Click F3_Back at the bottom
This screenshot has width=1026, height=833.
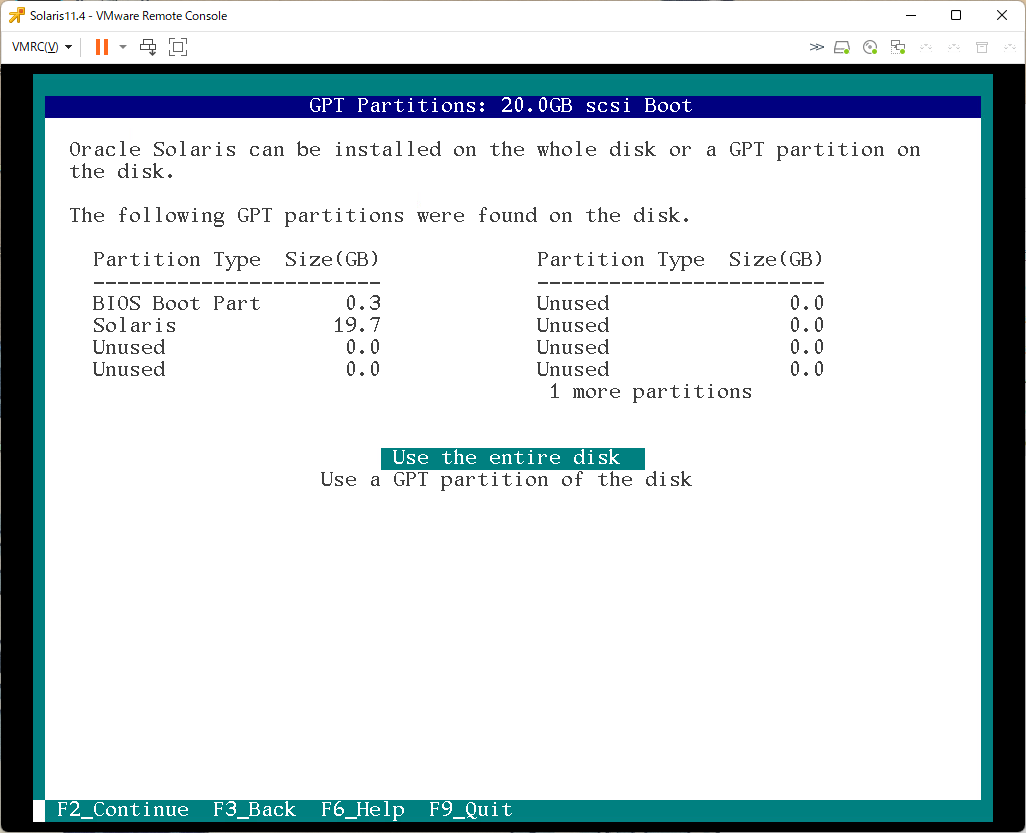click(254, 809)
